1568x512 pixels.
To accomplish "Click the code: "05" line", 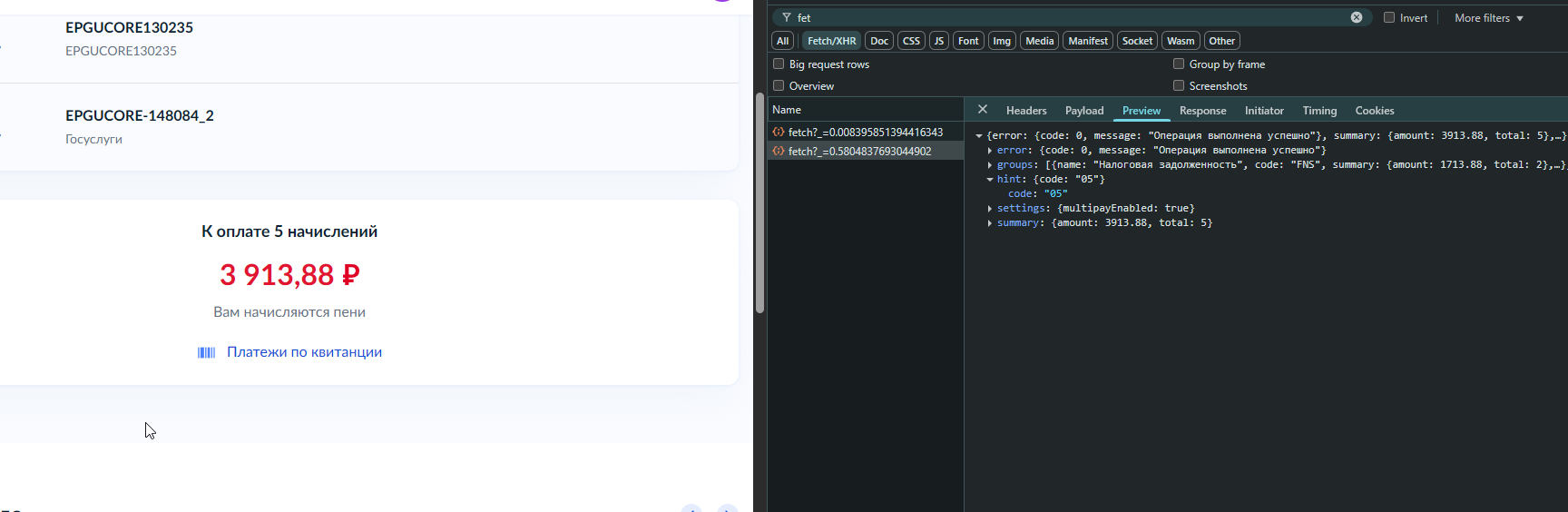I will pos(1038,194).
